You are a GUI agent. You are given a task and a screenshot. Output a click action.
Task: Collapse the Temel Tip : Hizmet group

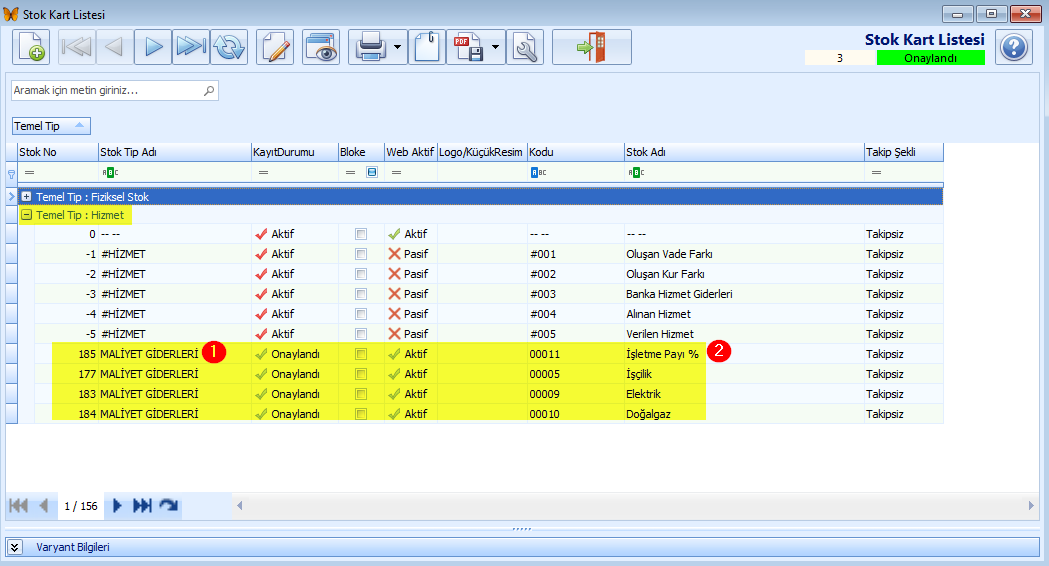[26, 215]
